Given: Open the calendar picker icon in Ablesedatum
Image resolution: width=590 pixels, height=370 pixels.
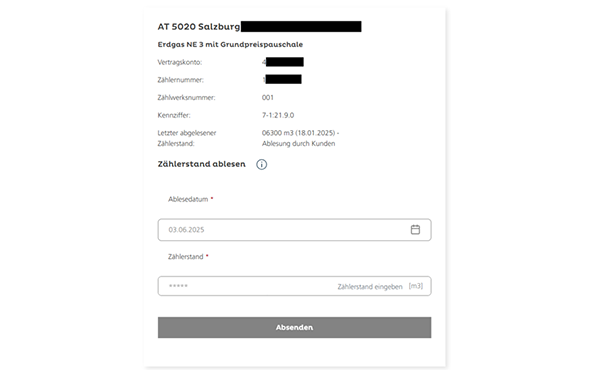Looking at the screenshot, I should [x=415, y=230].
